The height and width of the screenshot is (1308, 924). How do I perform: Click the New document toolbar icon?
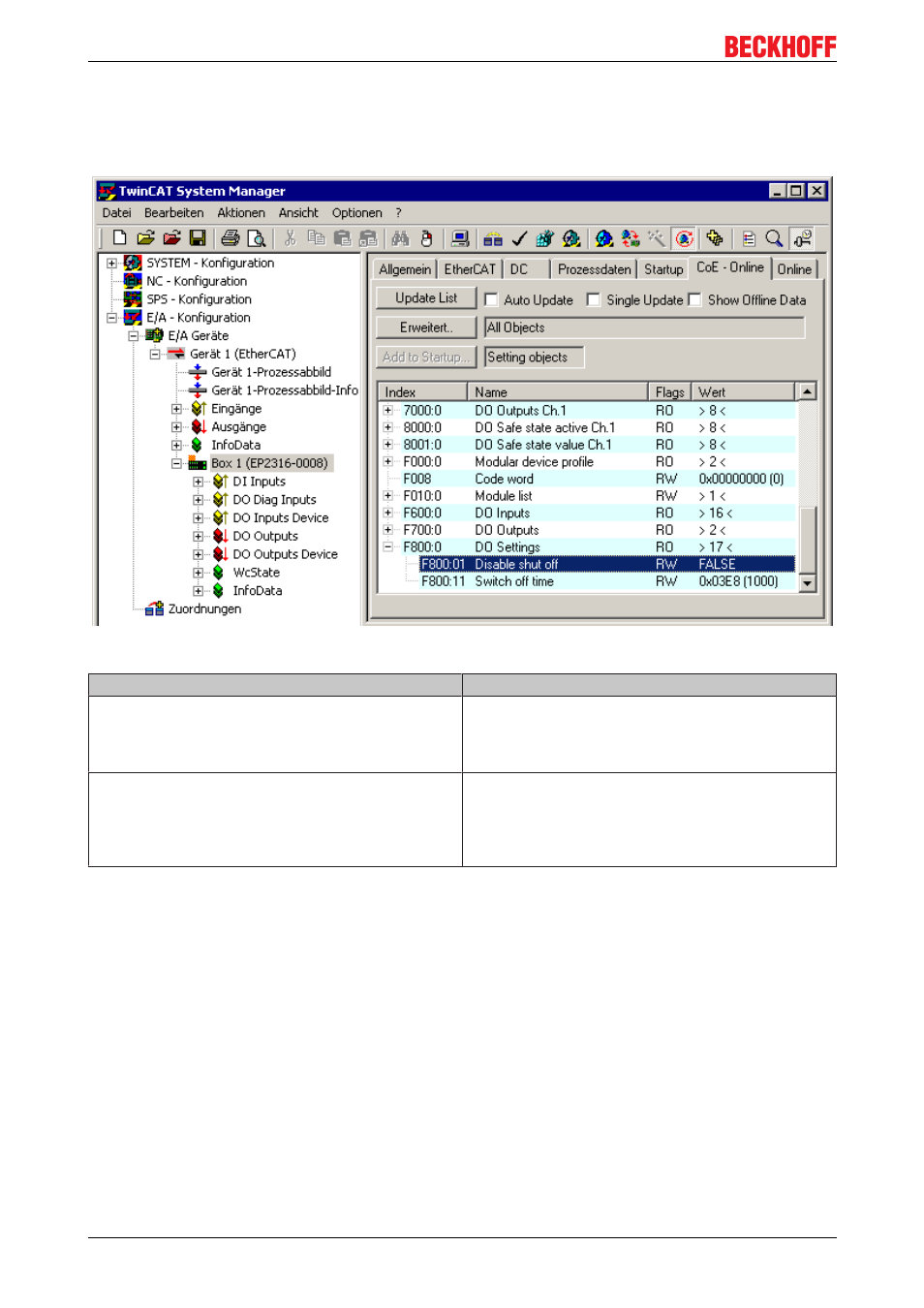click(119, 238)
